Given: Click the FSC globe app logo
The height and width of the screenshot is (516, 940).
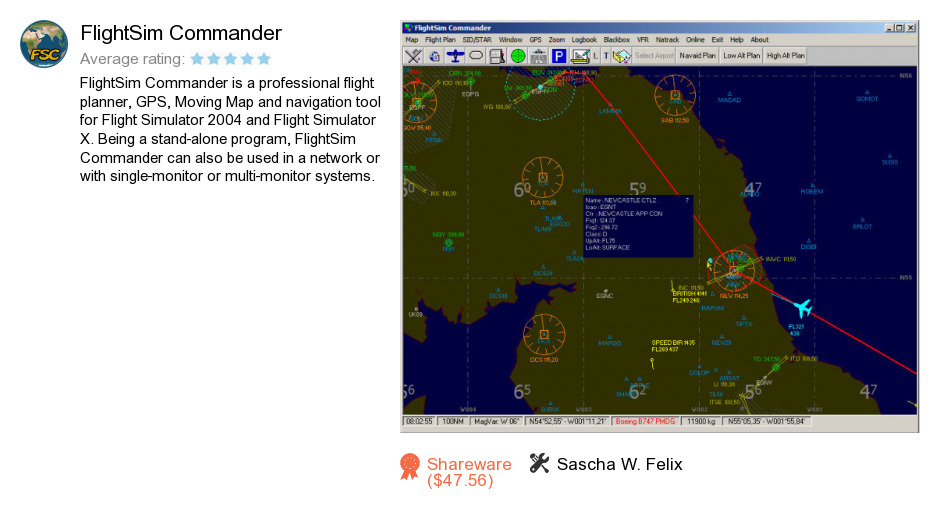Looking at the screenshot, I should 44,44.
